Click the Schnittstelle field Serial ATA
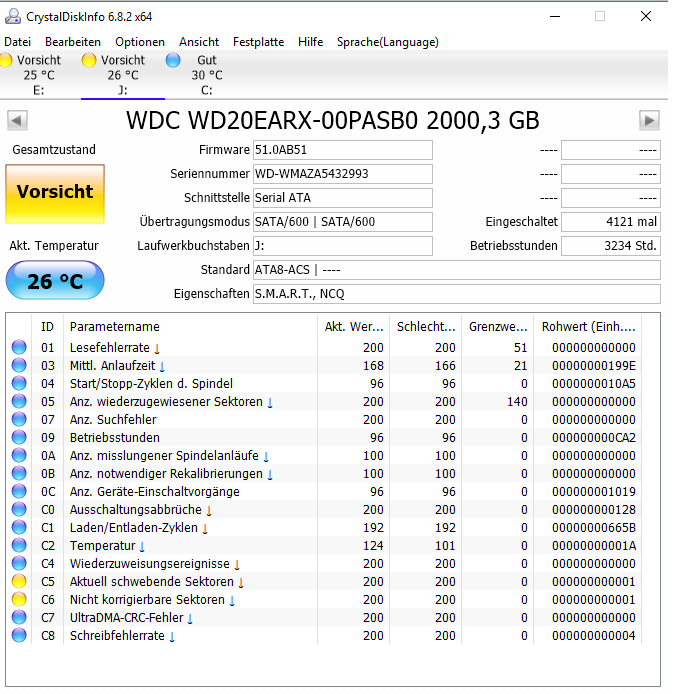700x694 pixels. pos(343,198)
